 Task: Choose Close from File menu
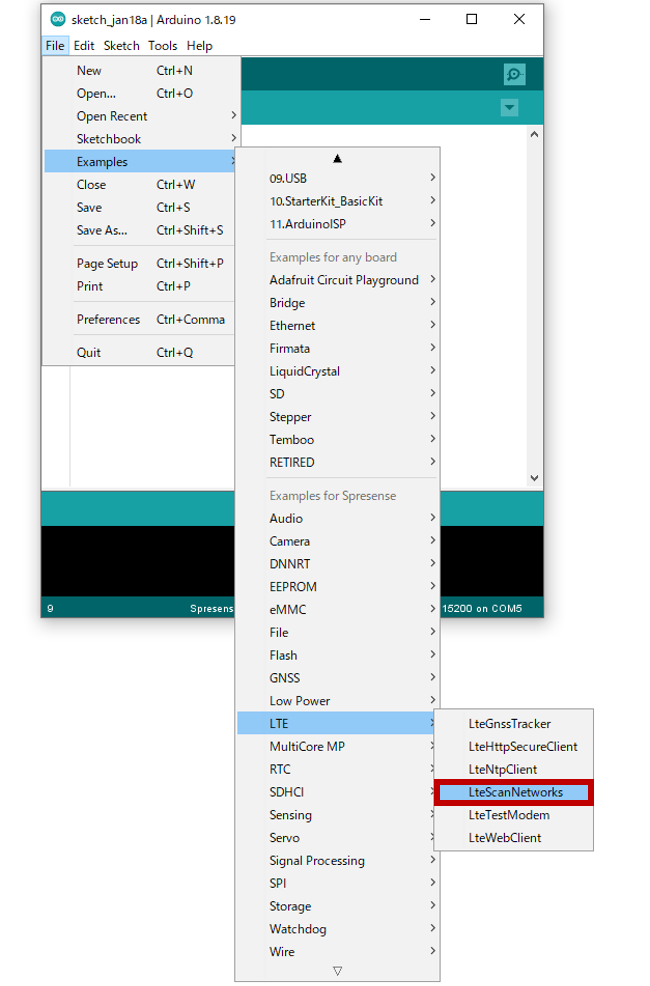141,185
